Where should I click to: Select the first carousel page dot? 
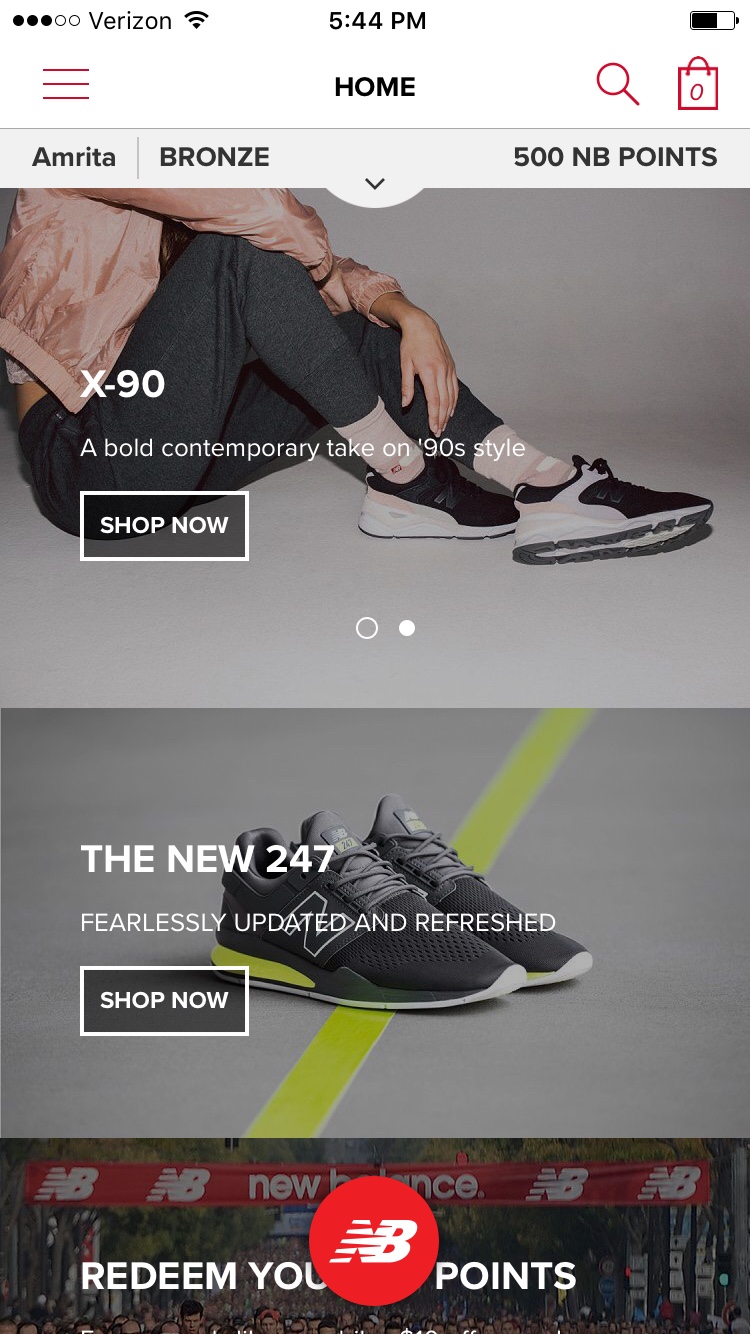pyautogui.click(x=367, y=628)
